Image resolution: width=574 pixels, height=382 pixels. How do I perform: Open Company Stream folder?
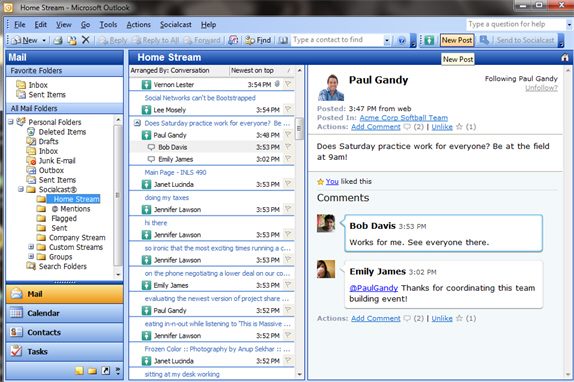coord(77,237)
